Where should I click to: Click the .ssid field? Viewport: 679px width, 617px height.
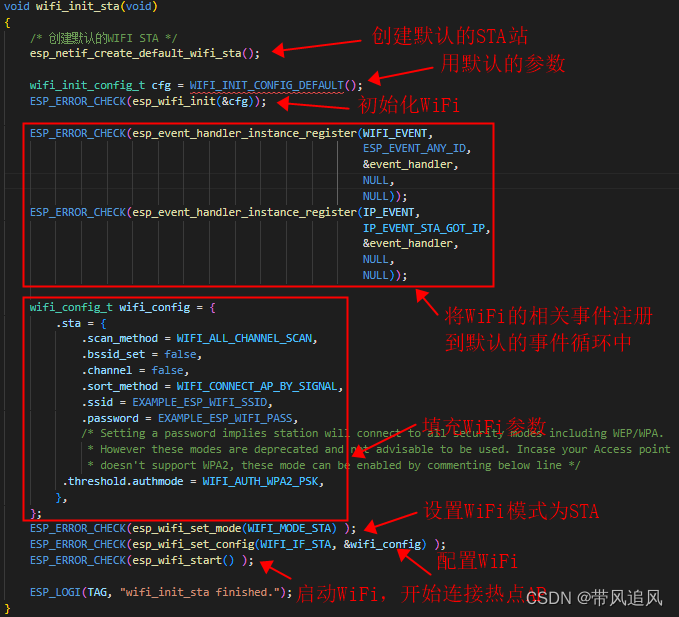97,403
